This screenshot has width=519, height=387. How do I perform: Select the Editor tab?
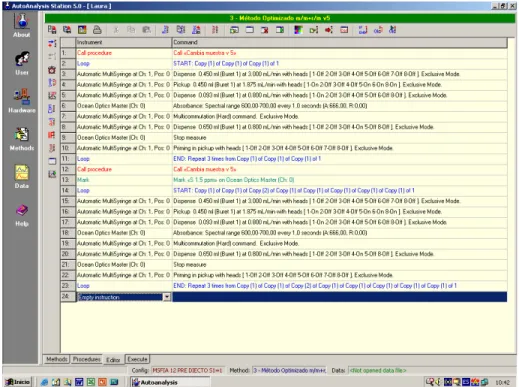113,360
